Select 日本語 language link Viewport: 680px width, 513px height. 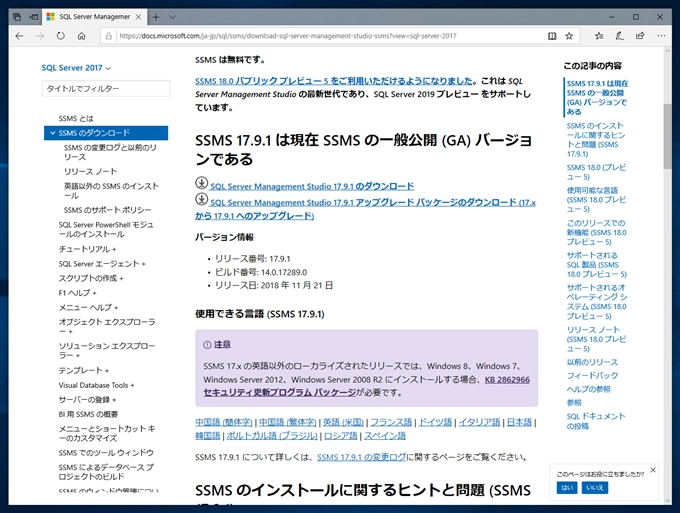pos(519,422)
